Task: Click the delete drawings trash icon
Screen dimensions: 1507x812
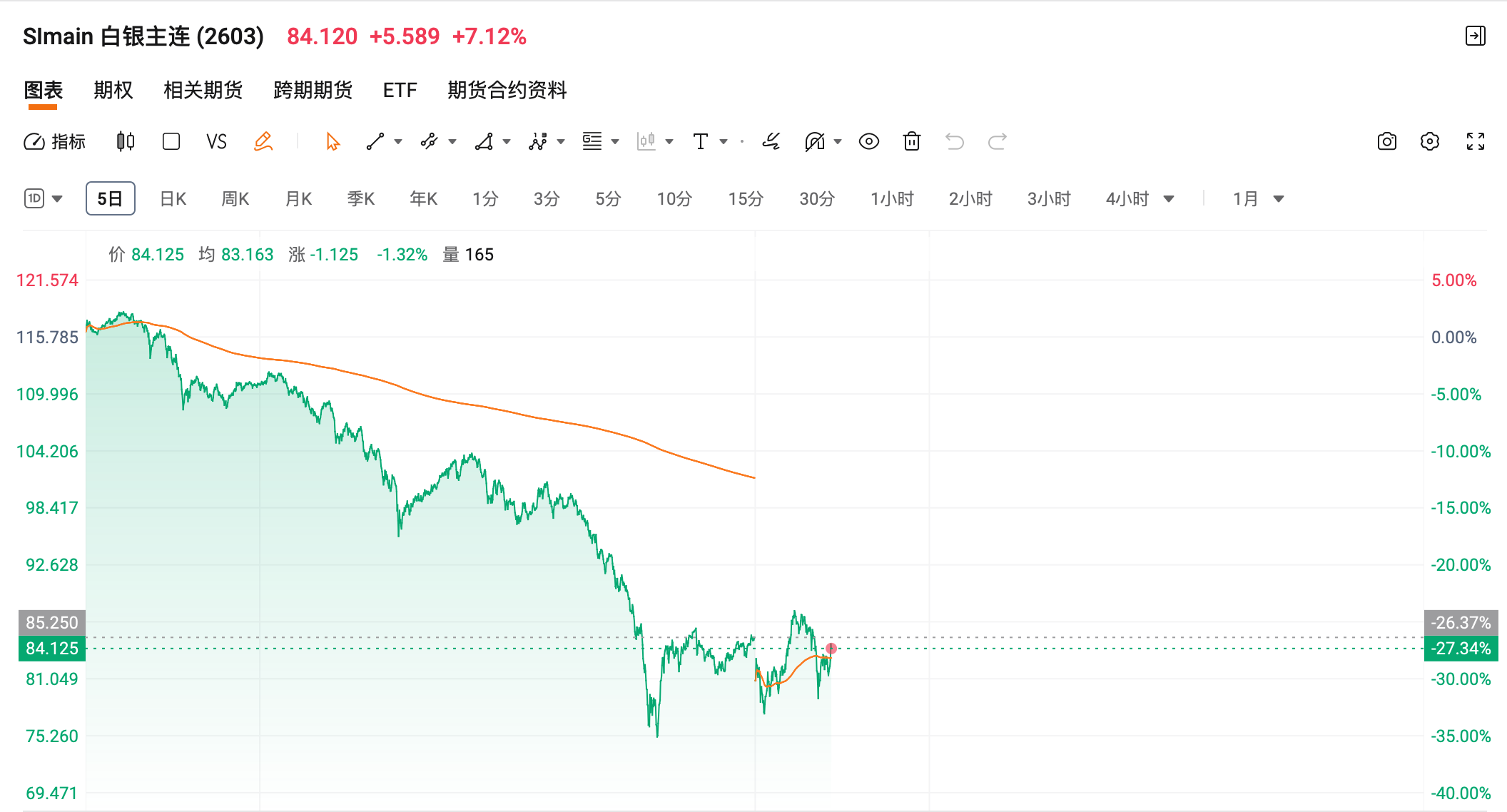Action: click(x=910, y=141)
